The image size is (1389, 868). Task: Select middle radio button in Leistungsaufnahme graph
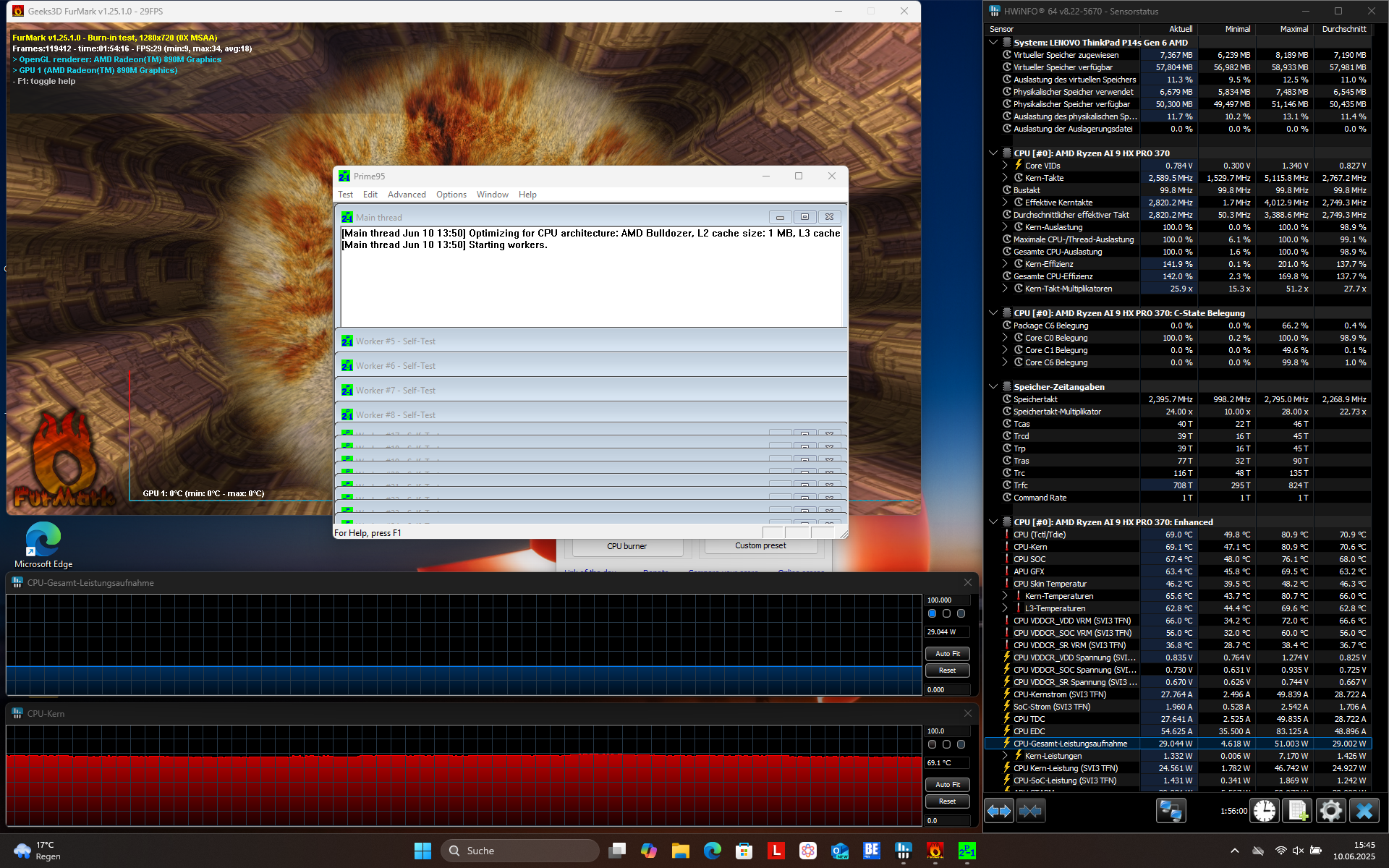pos(946,613)
